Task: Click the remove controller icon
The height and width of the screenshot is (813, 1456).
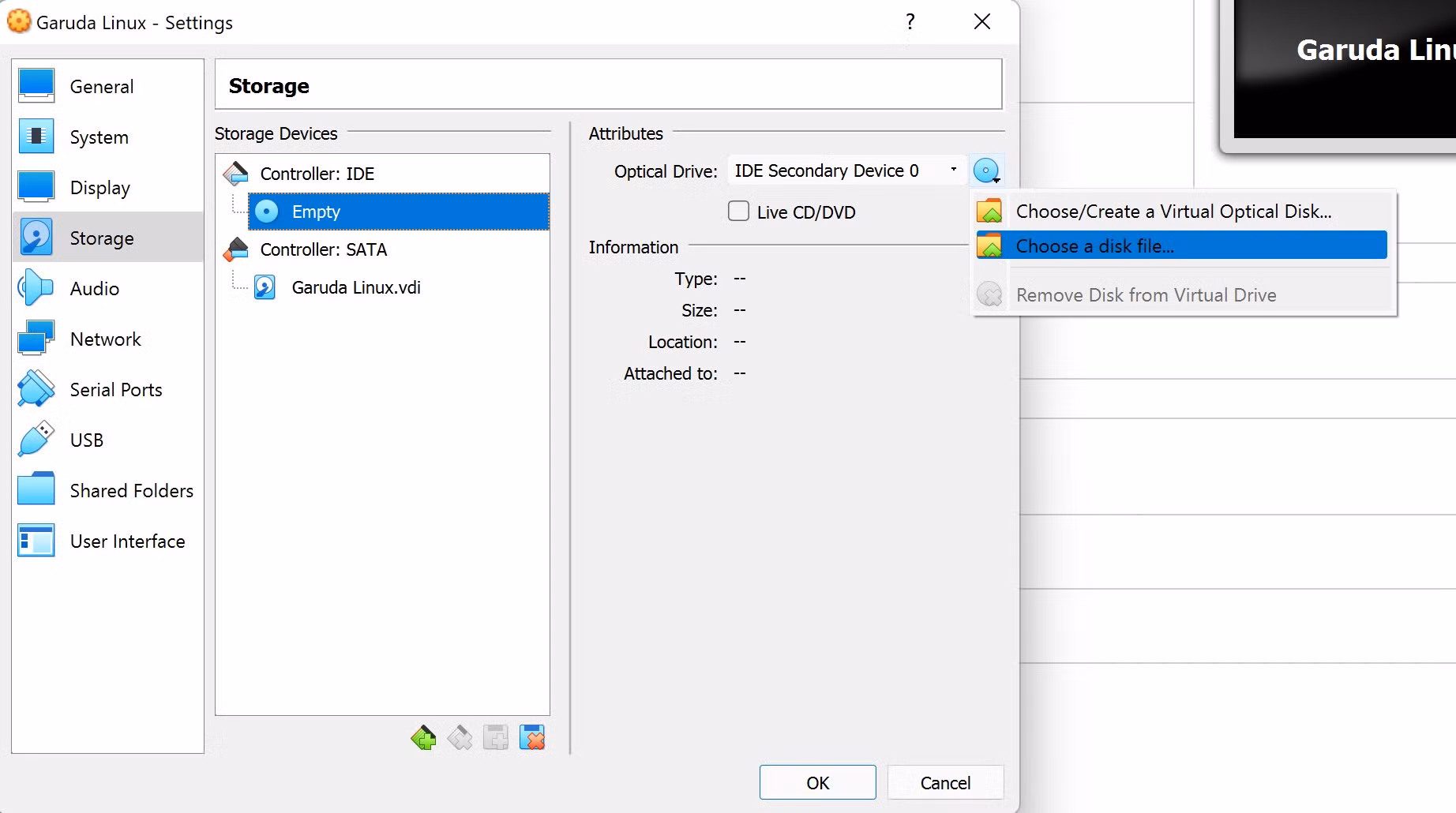Action: (460, 738)
